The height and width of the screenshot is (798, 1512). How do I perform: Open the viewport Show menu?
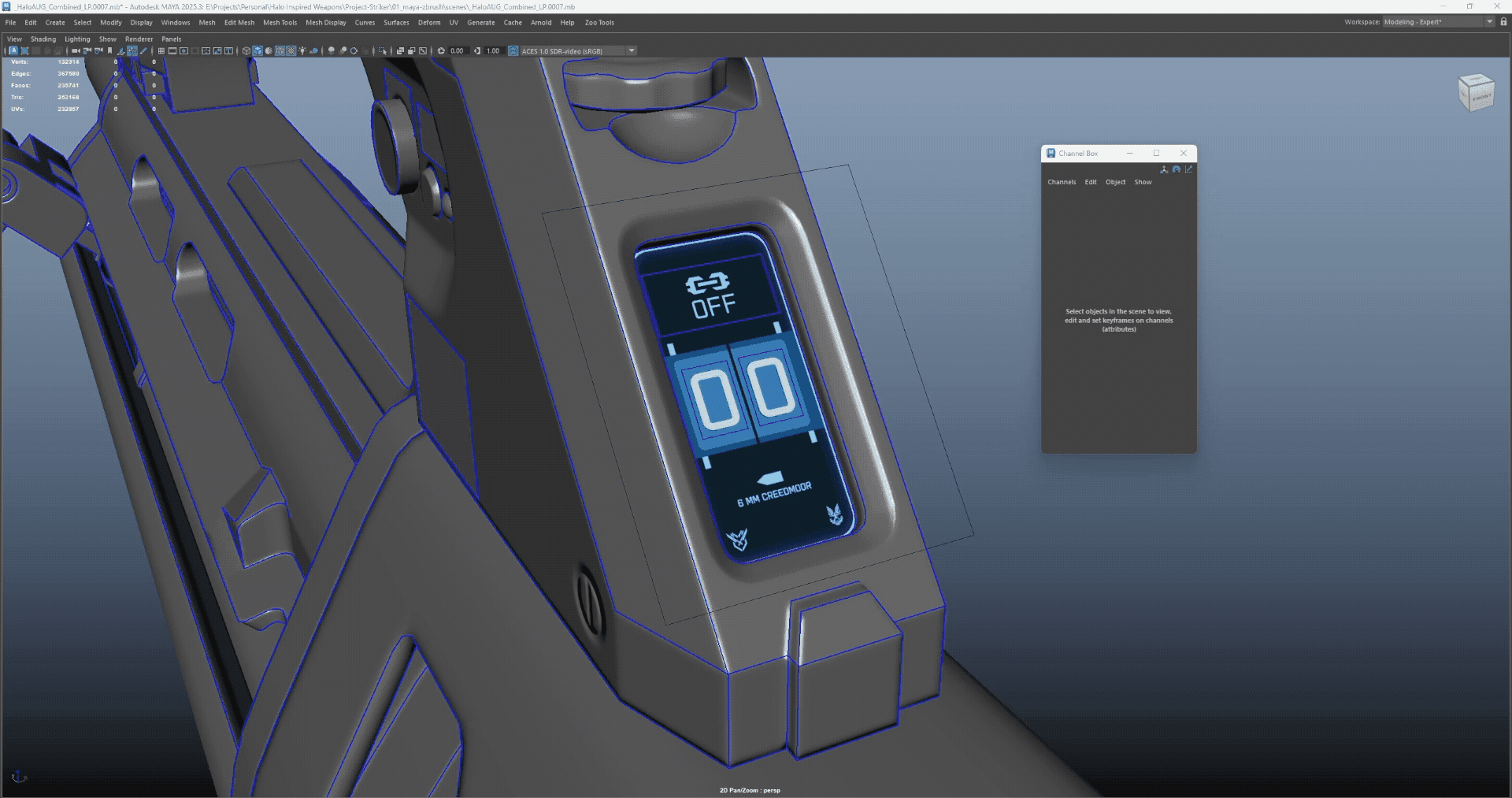(108, 39)
